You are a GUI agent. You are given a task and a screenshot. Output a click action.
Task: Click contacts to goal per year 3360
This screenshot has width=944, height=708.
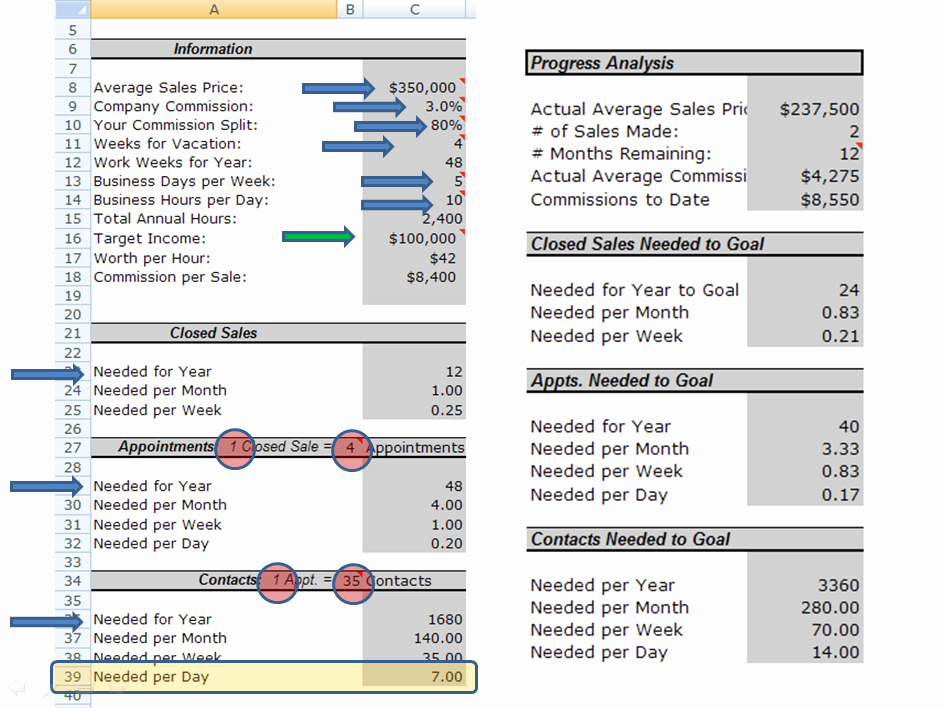(x=805, y=585)
